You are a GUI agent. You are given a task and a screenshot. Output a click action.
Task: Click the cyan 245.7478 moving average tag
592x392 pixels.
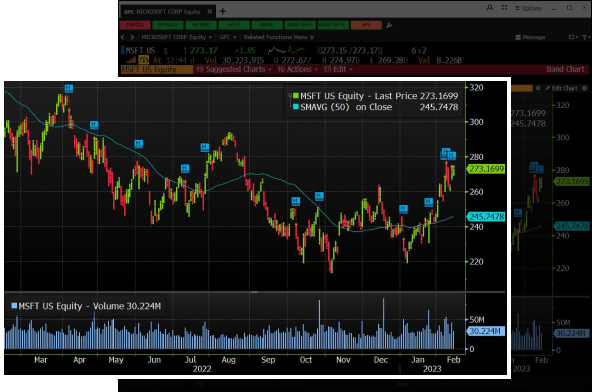click(x=486, y=216)
